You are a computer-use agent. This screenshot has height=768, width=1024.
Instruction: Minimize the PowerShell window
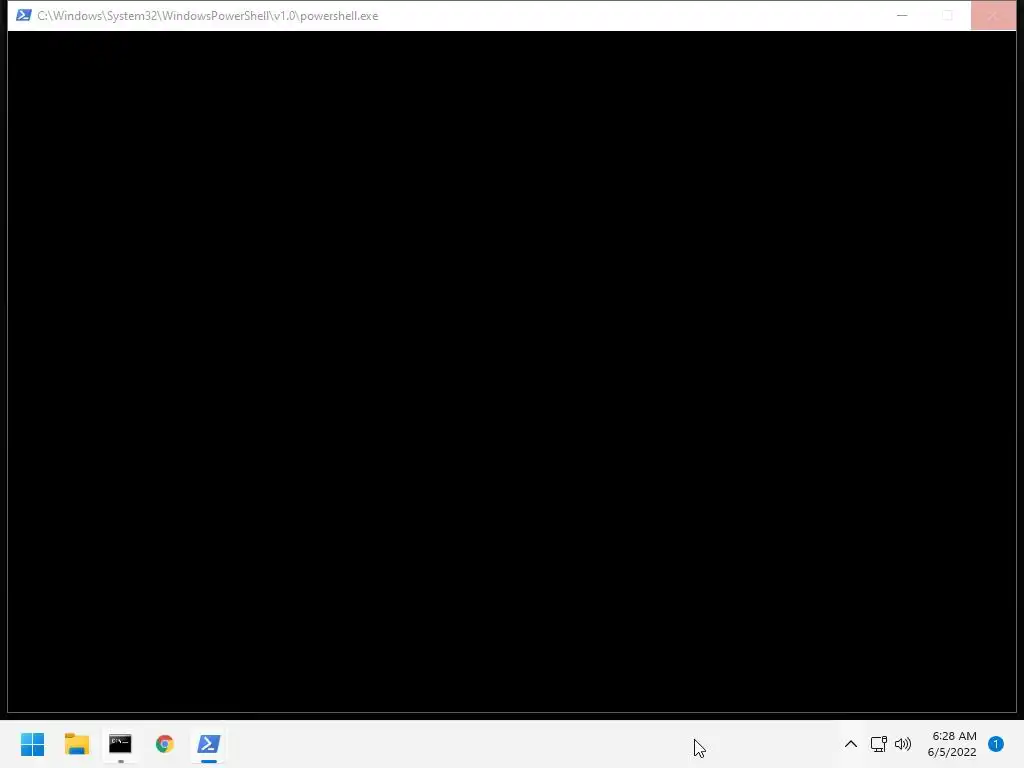pos(902,16)
